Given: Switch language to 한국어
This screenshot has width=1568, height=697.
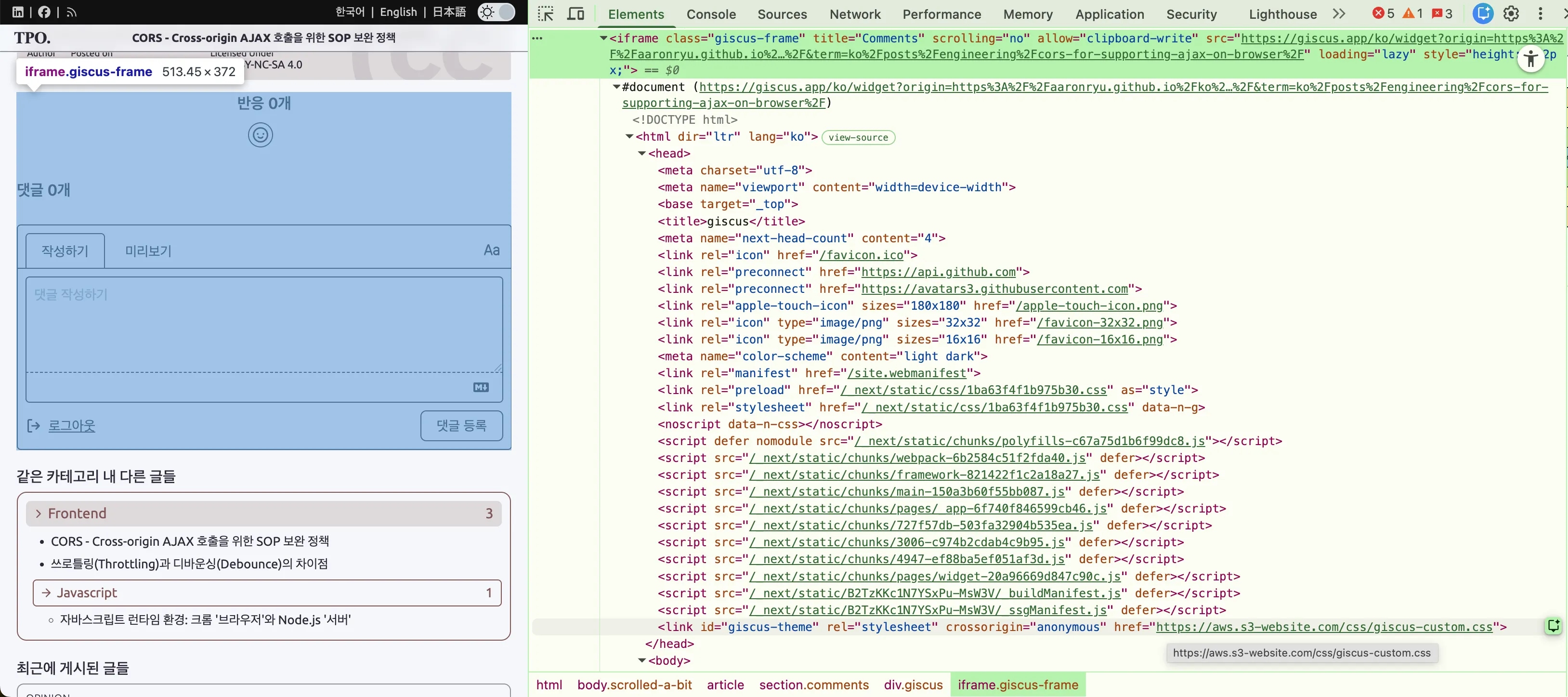Looking at the screenshot, I should (350, 12).
